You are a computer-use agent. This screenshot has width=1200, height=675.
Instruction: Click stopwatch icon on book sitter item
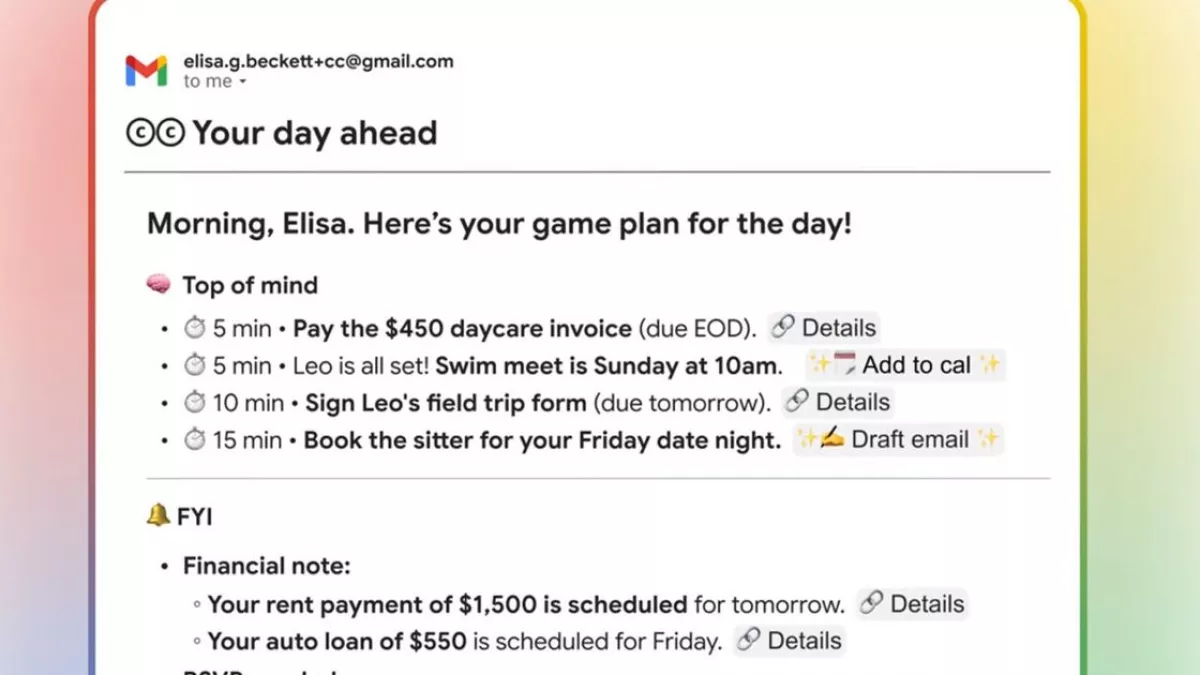pos(193,439)
